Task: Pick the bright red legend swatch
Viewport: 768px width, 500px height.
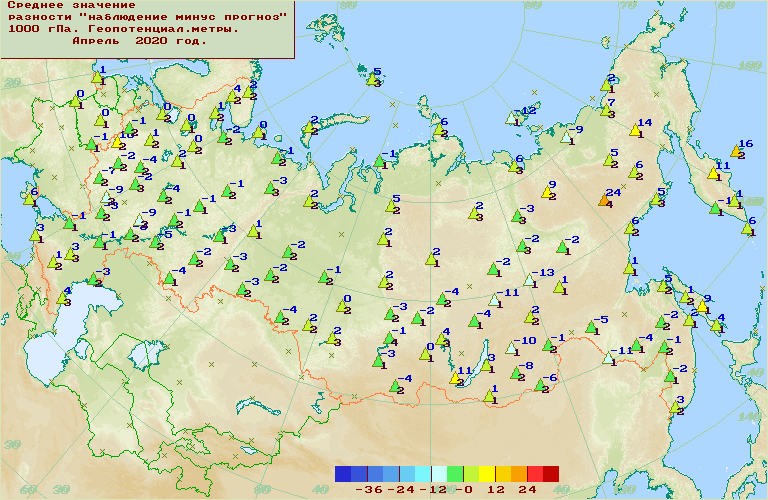Action: [x=535, y=474]
